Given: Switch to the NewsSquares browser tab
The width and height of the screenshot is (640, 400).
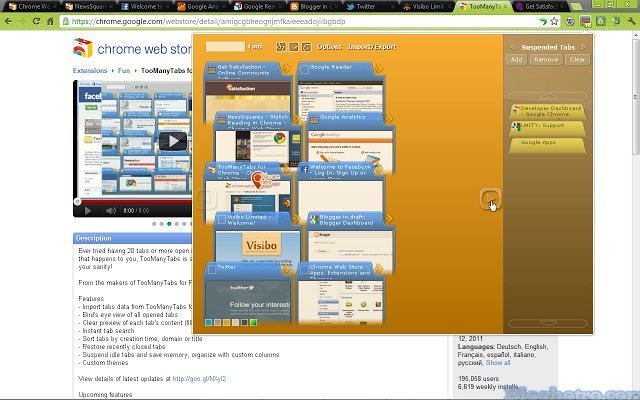Looking at the screenshot, I should click(90, 7).
